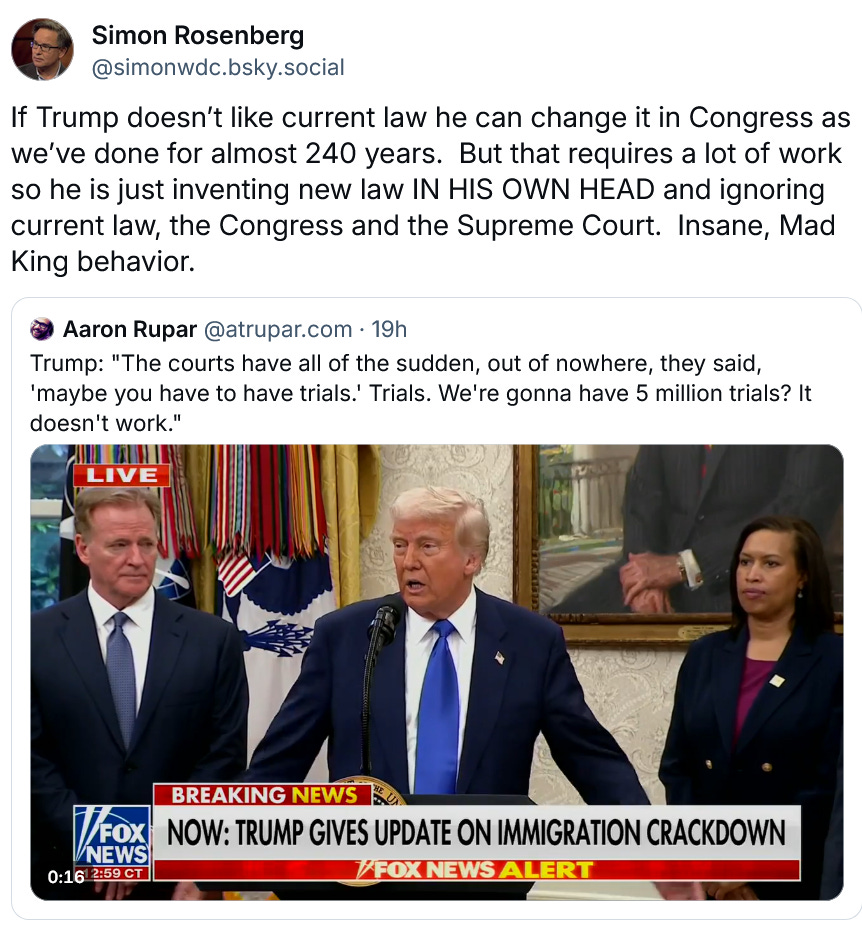Open the 19h timestamp link

389,329
